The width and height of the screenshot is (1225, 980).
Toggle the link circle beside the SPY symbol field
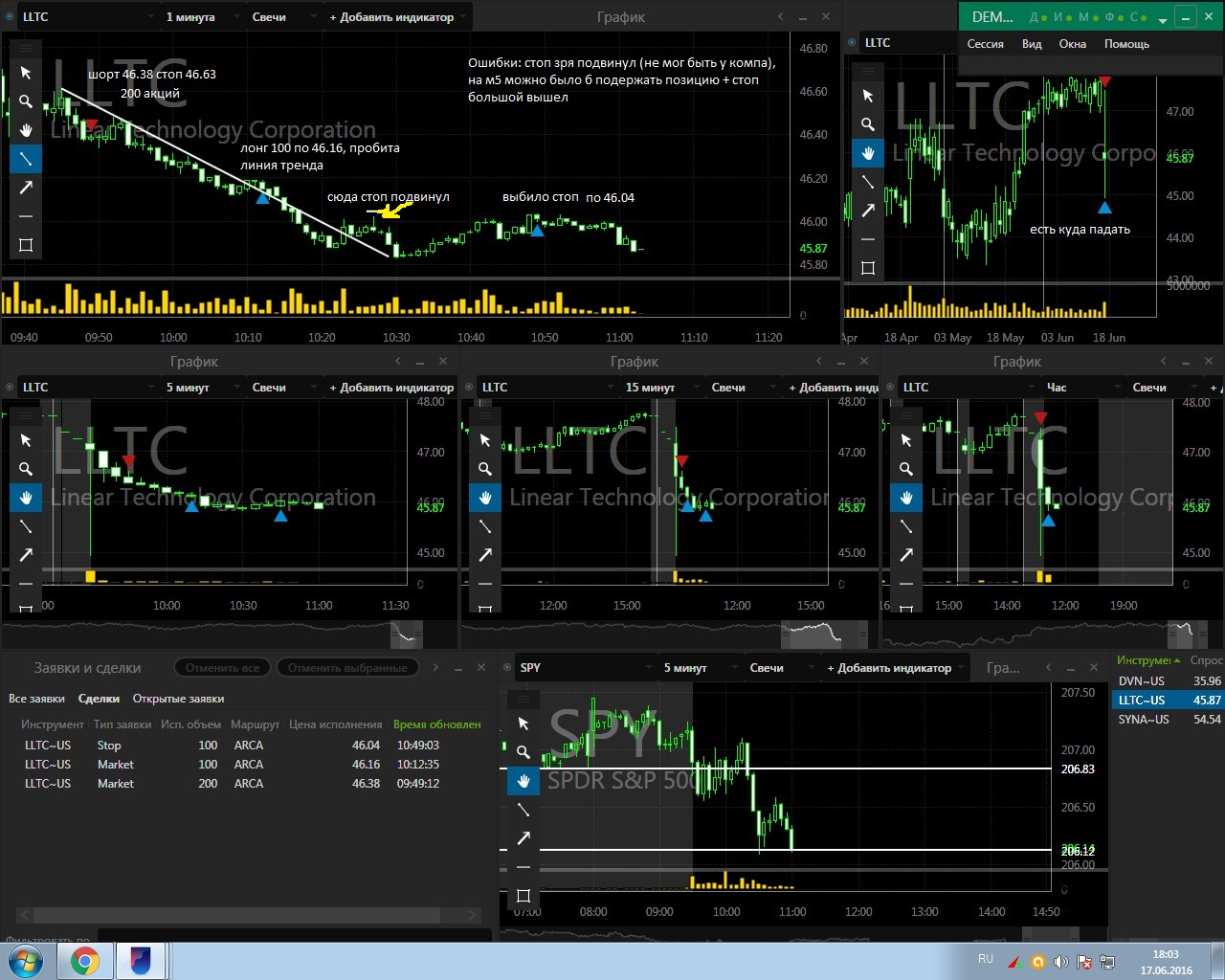pyautogui.click(x=508, y=668)
